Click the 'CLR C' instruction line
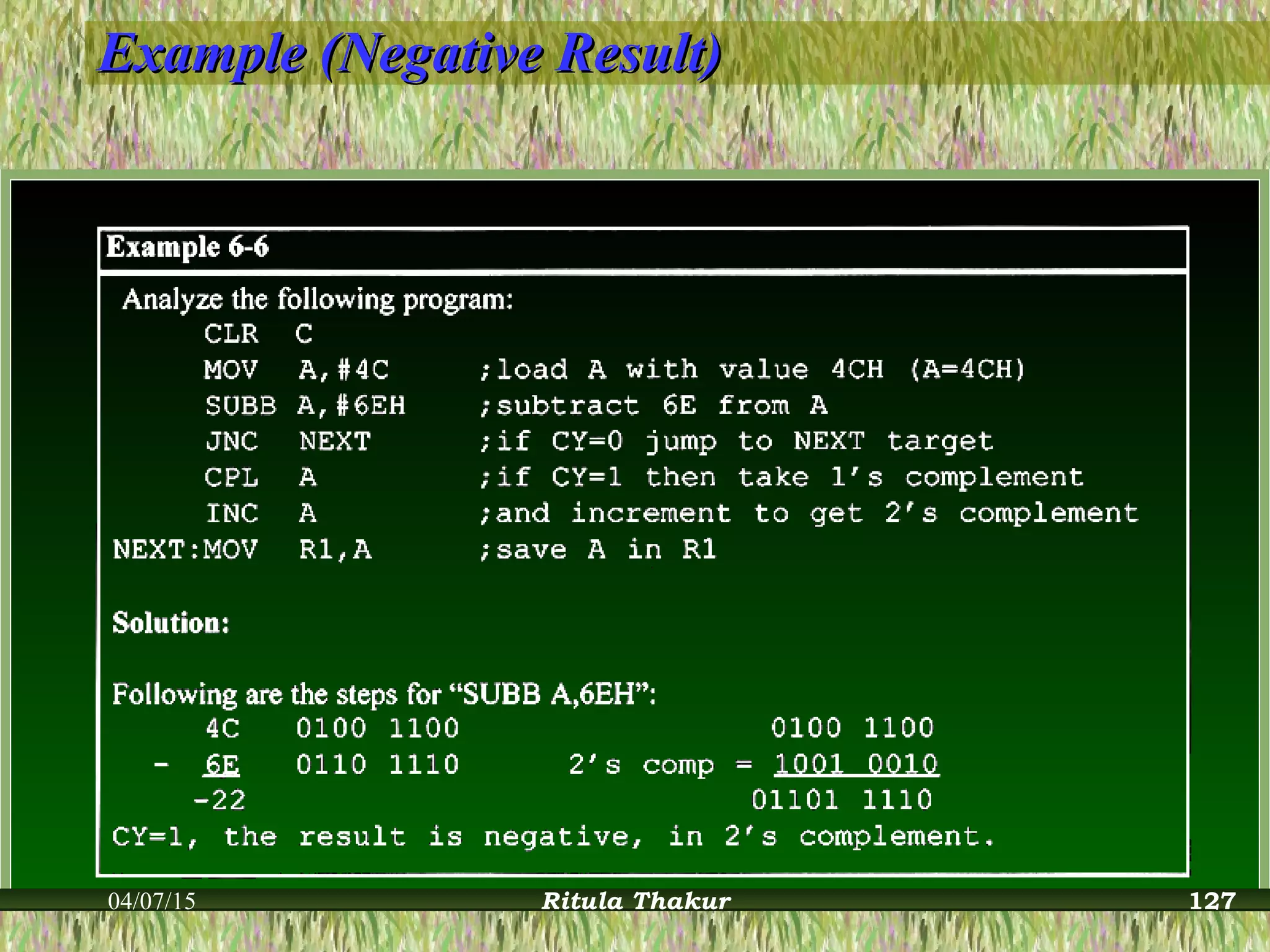Screen dimensions: 1270x952 (259, 334)
